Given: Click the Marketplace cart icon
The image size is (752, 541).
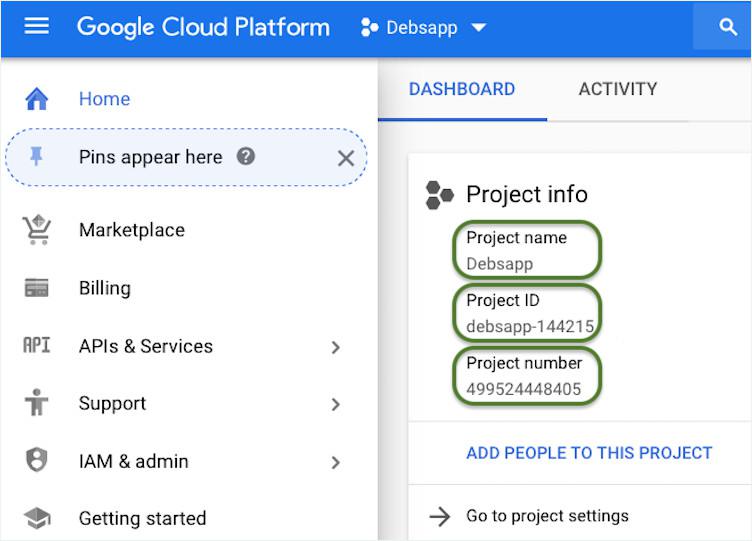Looking at the screenshot, I should [x=37, y=230].
